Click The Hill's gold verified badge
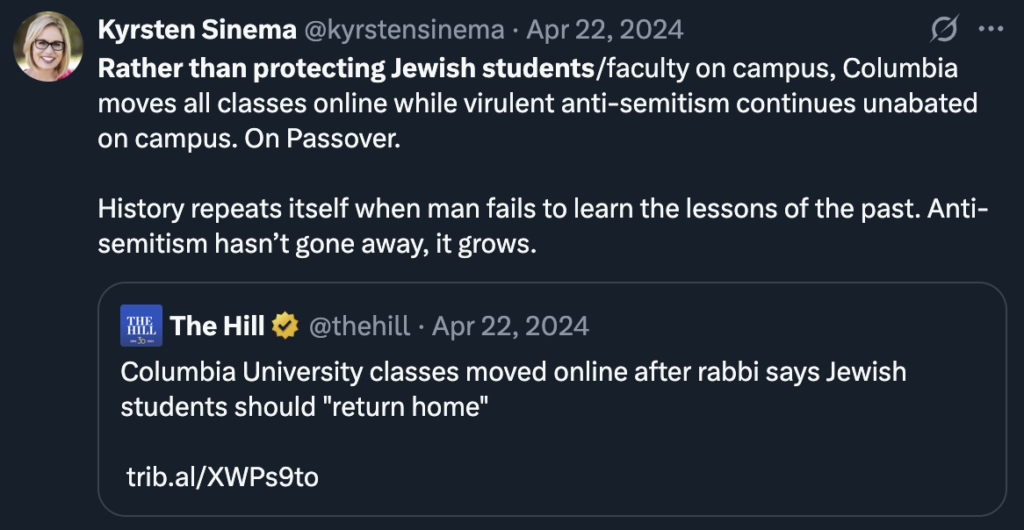Image resolution: width=1024 pixels, height=530 pixels. click(285, 326)
